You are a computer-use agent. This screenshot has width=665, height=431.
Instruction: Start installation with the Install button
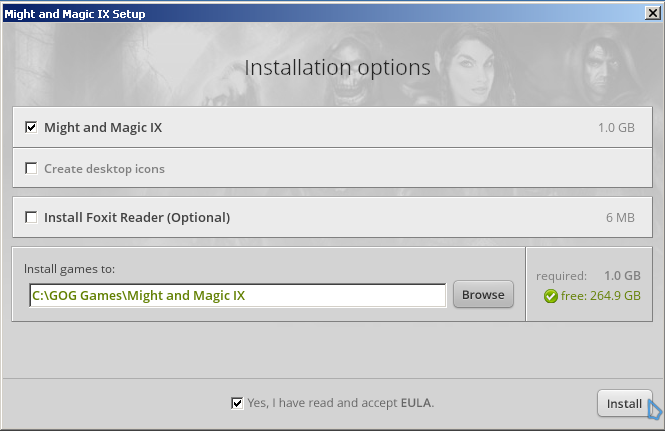(624, 403)
